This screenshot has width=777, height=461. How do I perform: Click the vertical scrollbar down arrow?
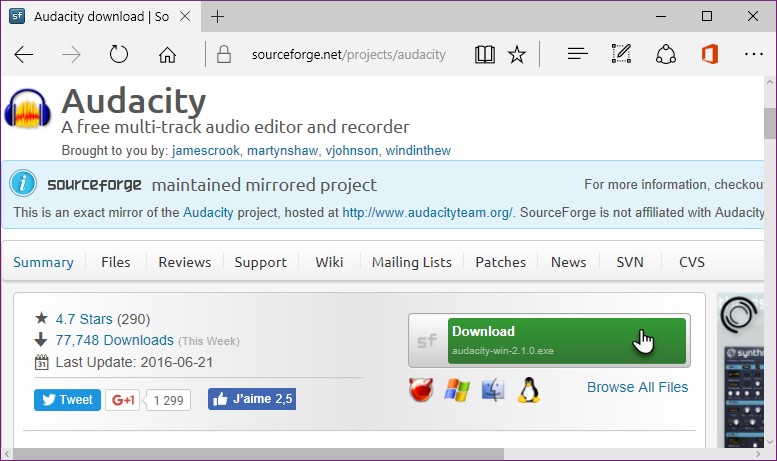click(770, 442)
